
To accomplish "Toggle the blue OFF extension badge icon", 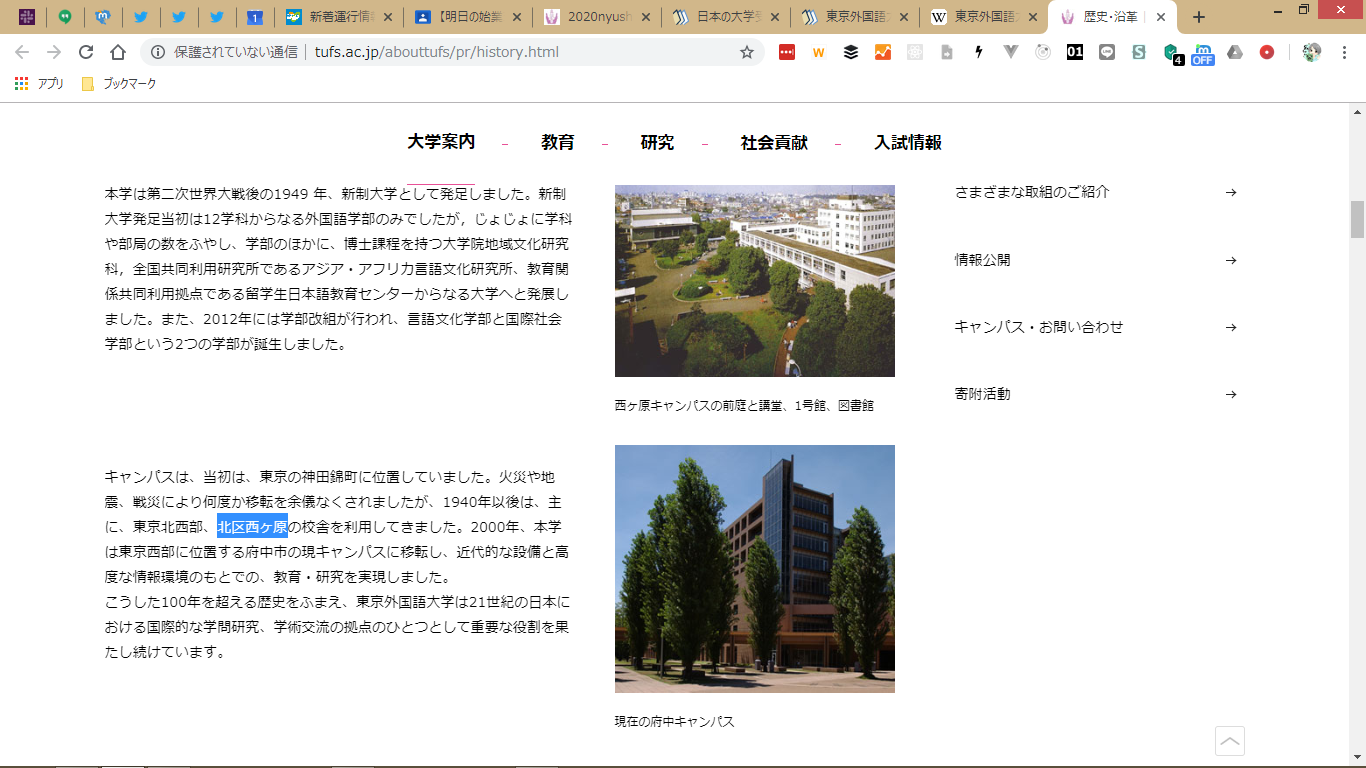I will [x=1202, y=54].
